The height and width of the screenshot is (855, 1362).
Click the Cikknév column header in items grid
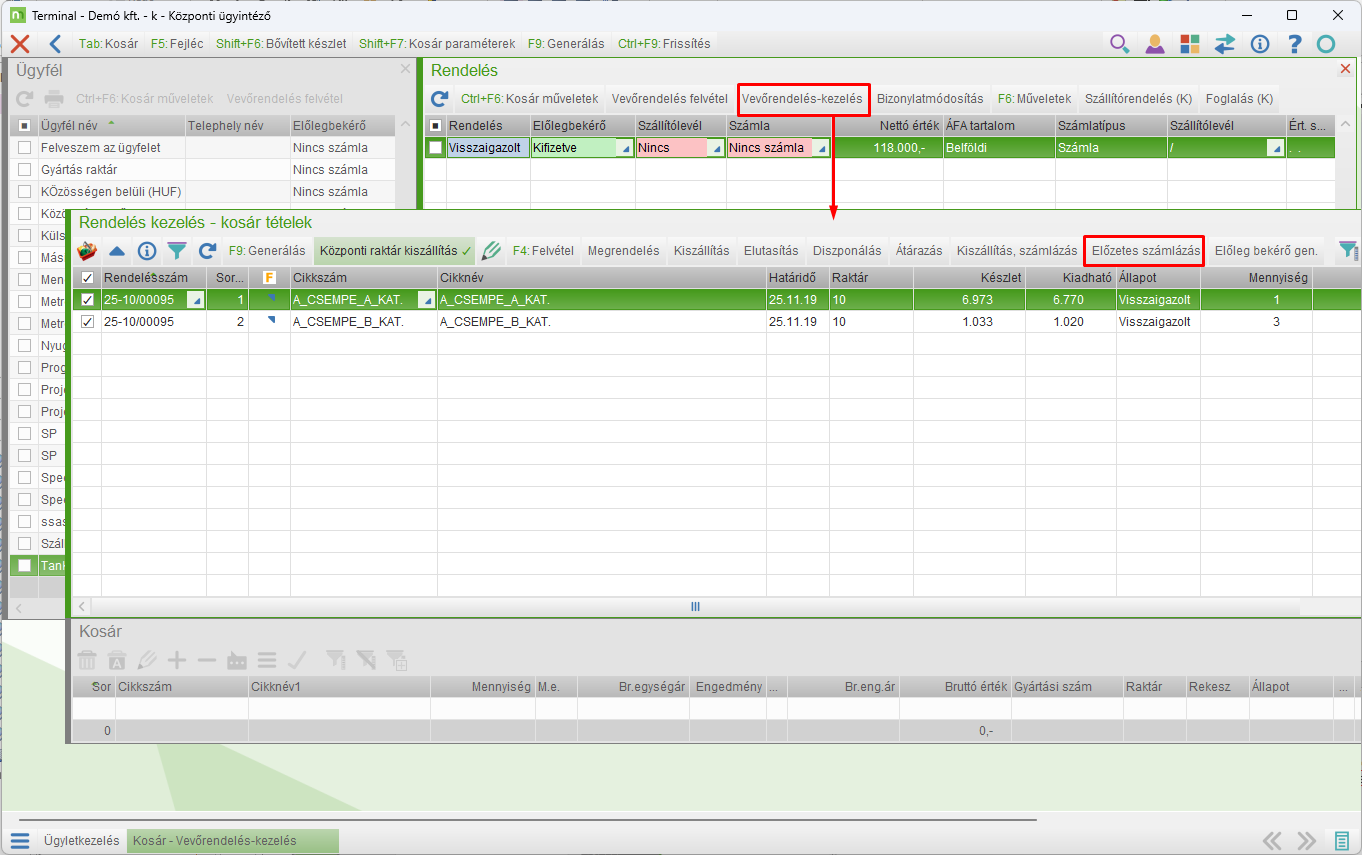[601, 278]
